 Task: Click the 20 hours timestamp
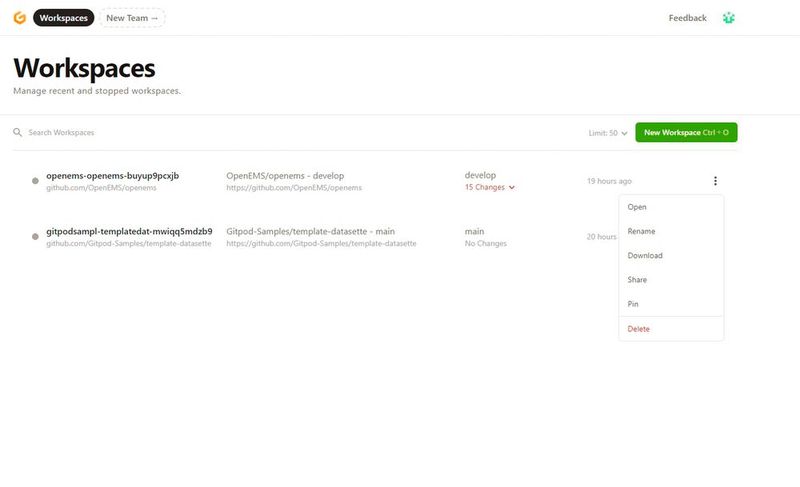click(602, 237)
